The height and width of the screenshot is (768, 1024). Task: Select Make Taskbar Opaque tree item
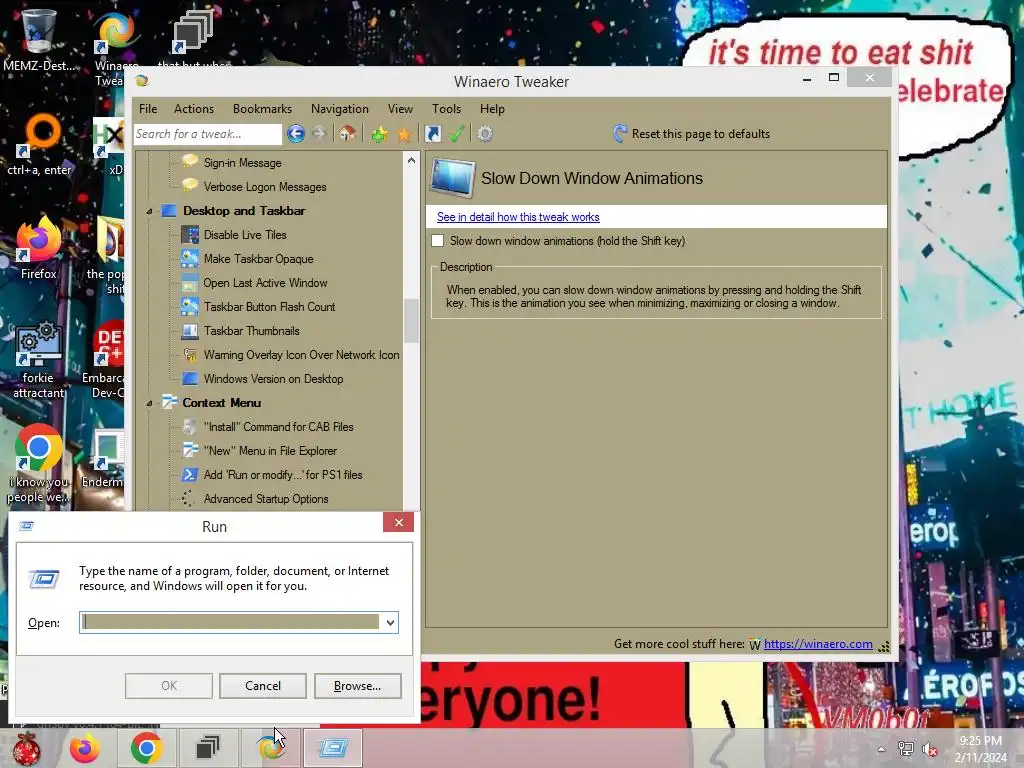pos(259,259)
